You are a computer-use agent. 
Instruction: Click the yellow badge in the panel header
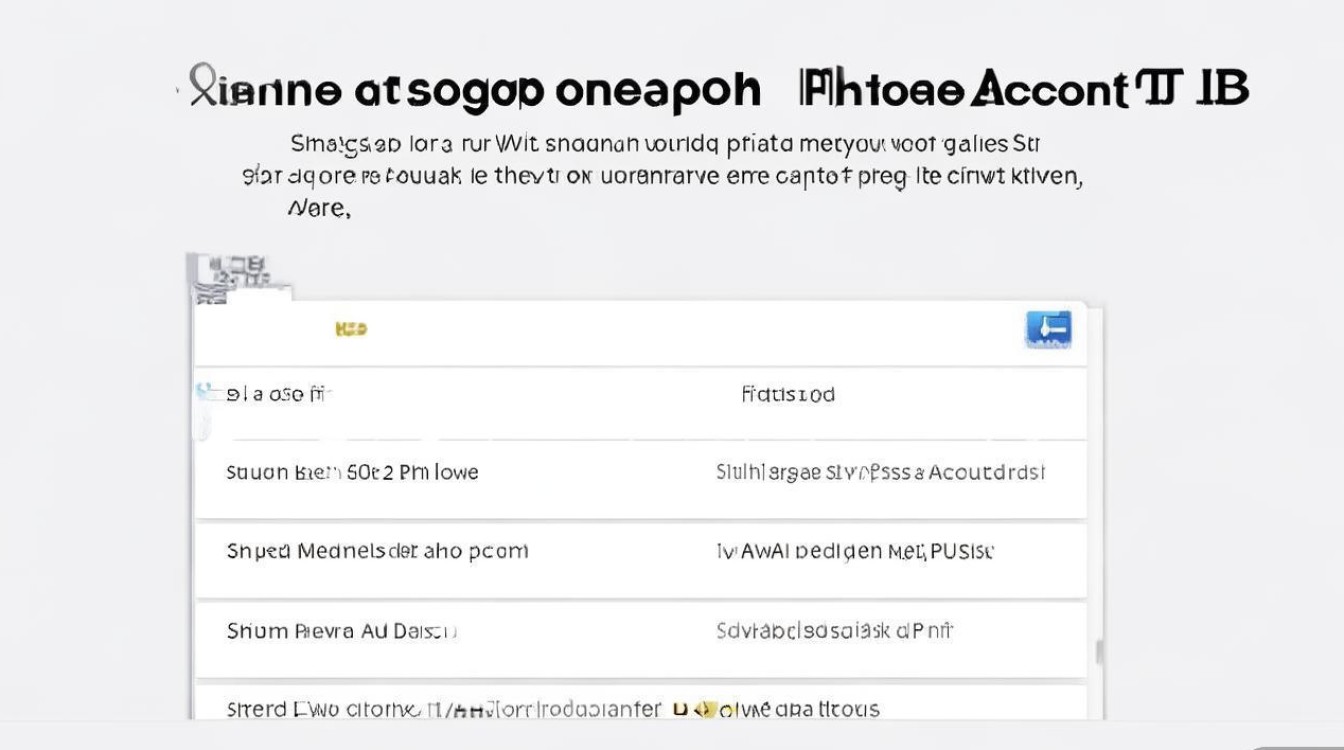coord(351,328)
